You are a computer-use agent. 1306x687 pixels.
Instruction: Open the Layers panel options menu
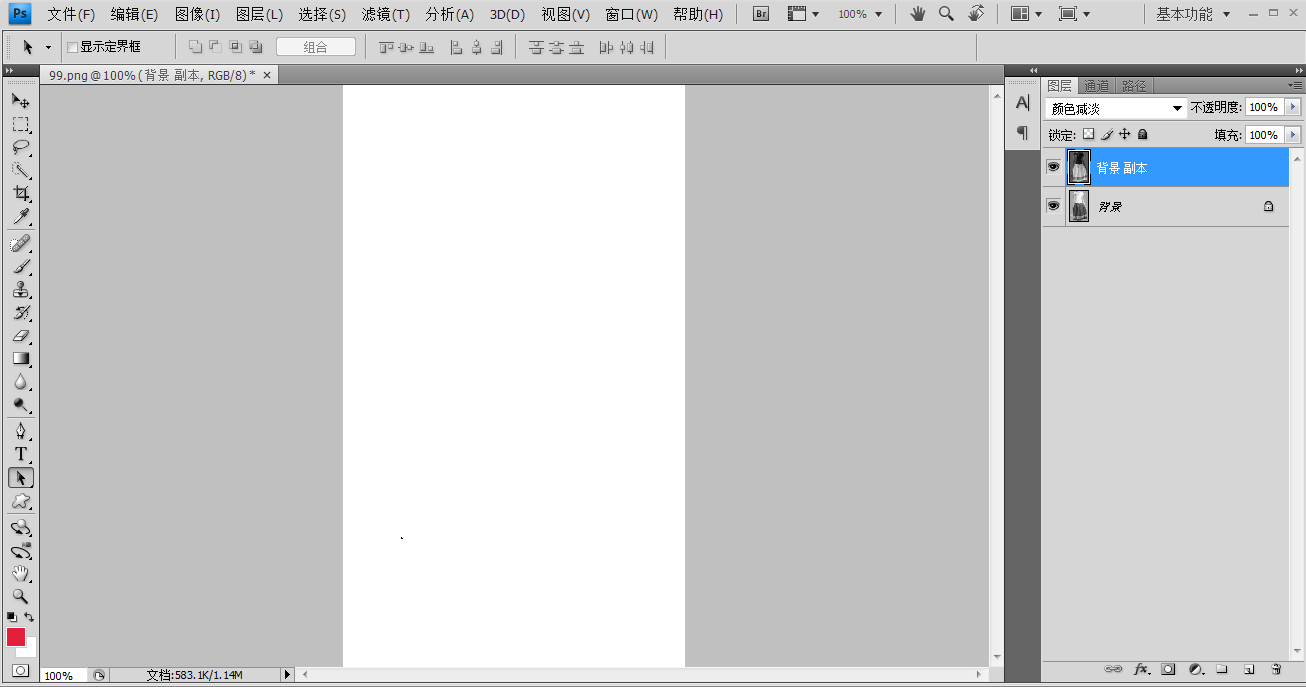1295,86
